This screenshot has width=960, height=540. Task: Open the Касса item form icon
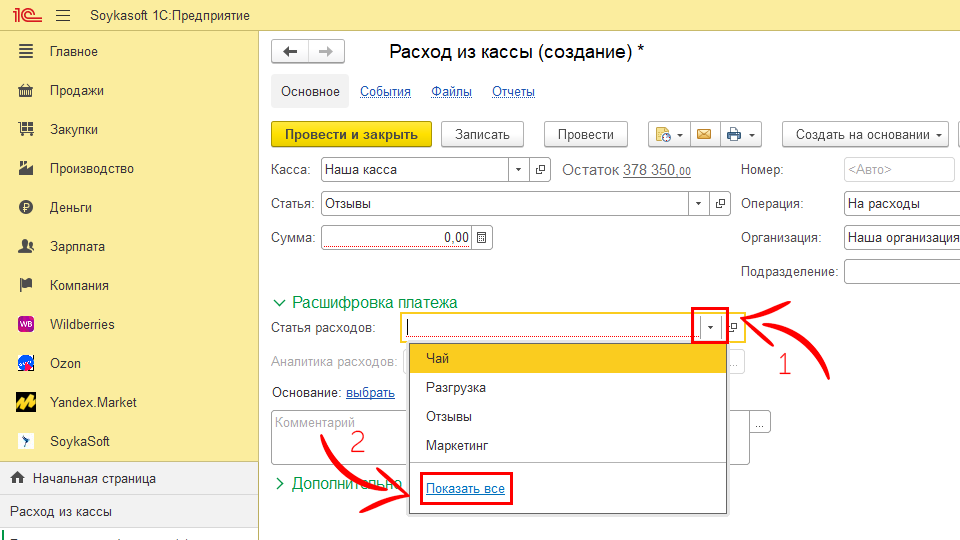[541, 170]
